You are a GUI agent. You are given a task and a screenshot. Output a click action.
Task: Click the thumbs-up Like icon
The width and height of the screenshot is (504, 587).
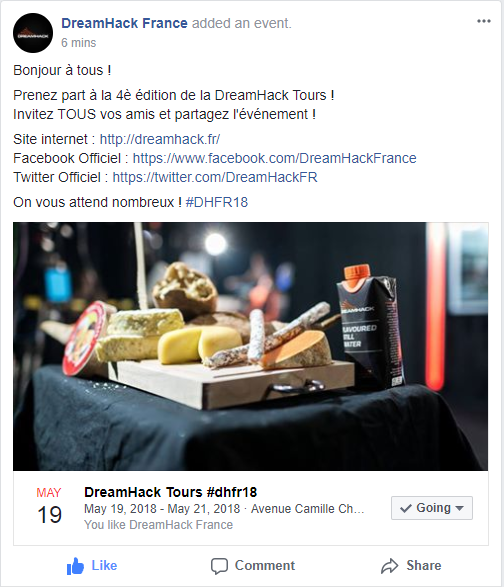[x=75, y=566]
